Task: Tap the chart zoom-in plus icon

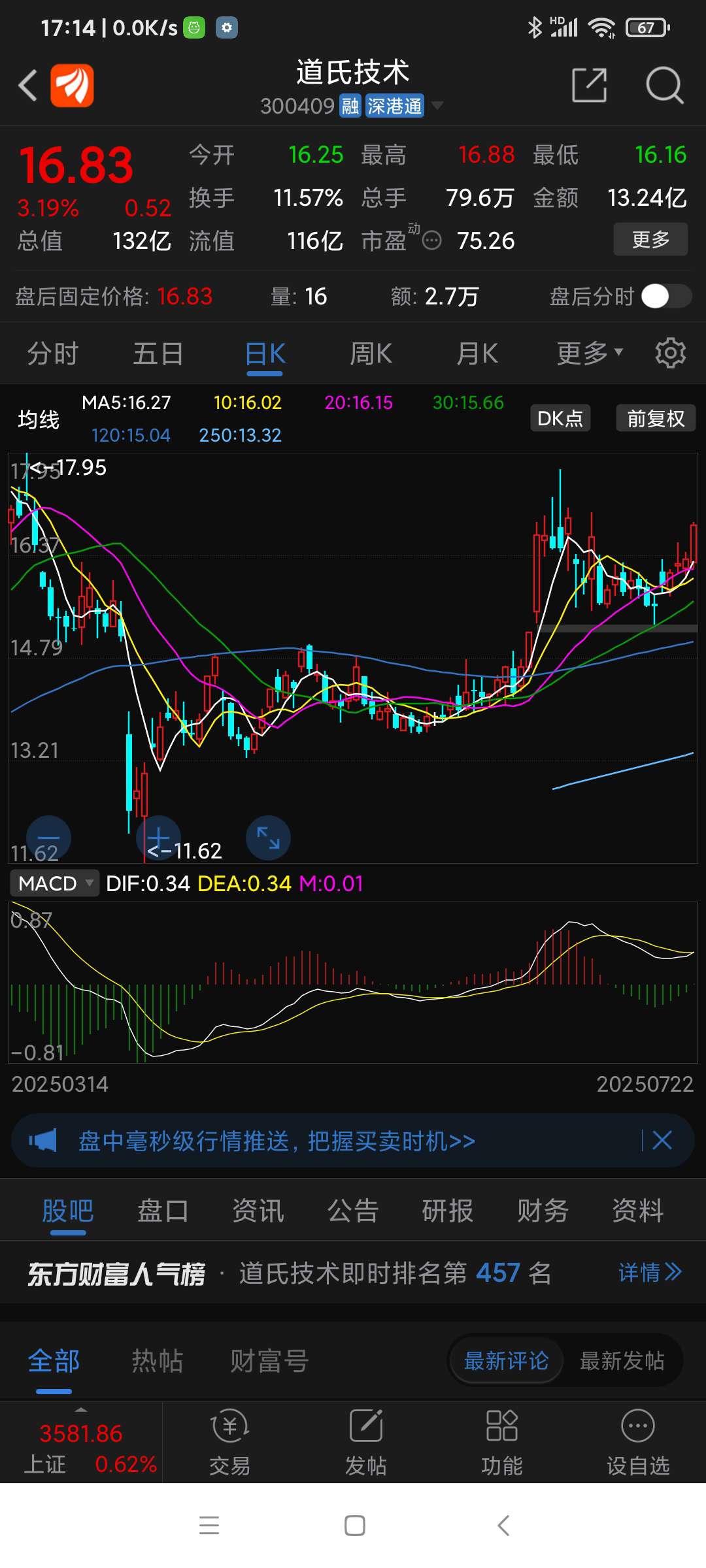Action: coord(158,838)
